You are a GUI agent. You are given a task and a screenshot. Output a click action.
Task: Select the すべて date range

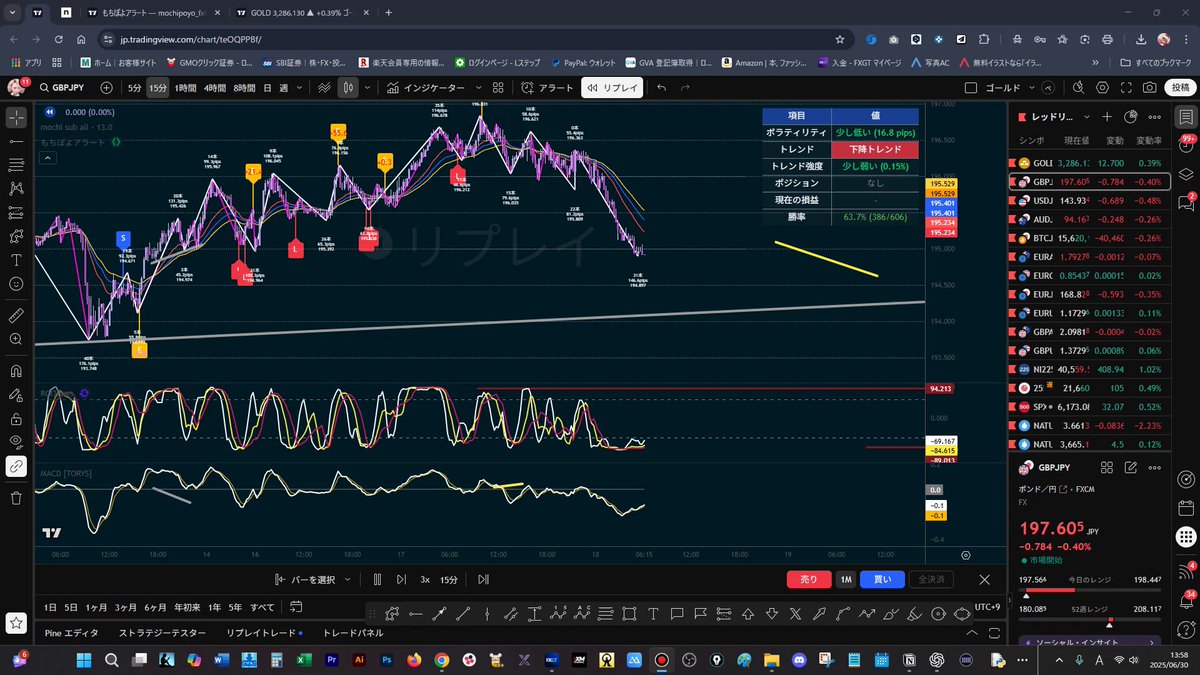pos(262,607)
